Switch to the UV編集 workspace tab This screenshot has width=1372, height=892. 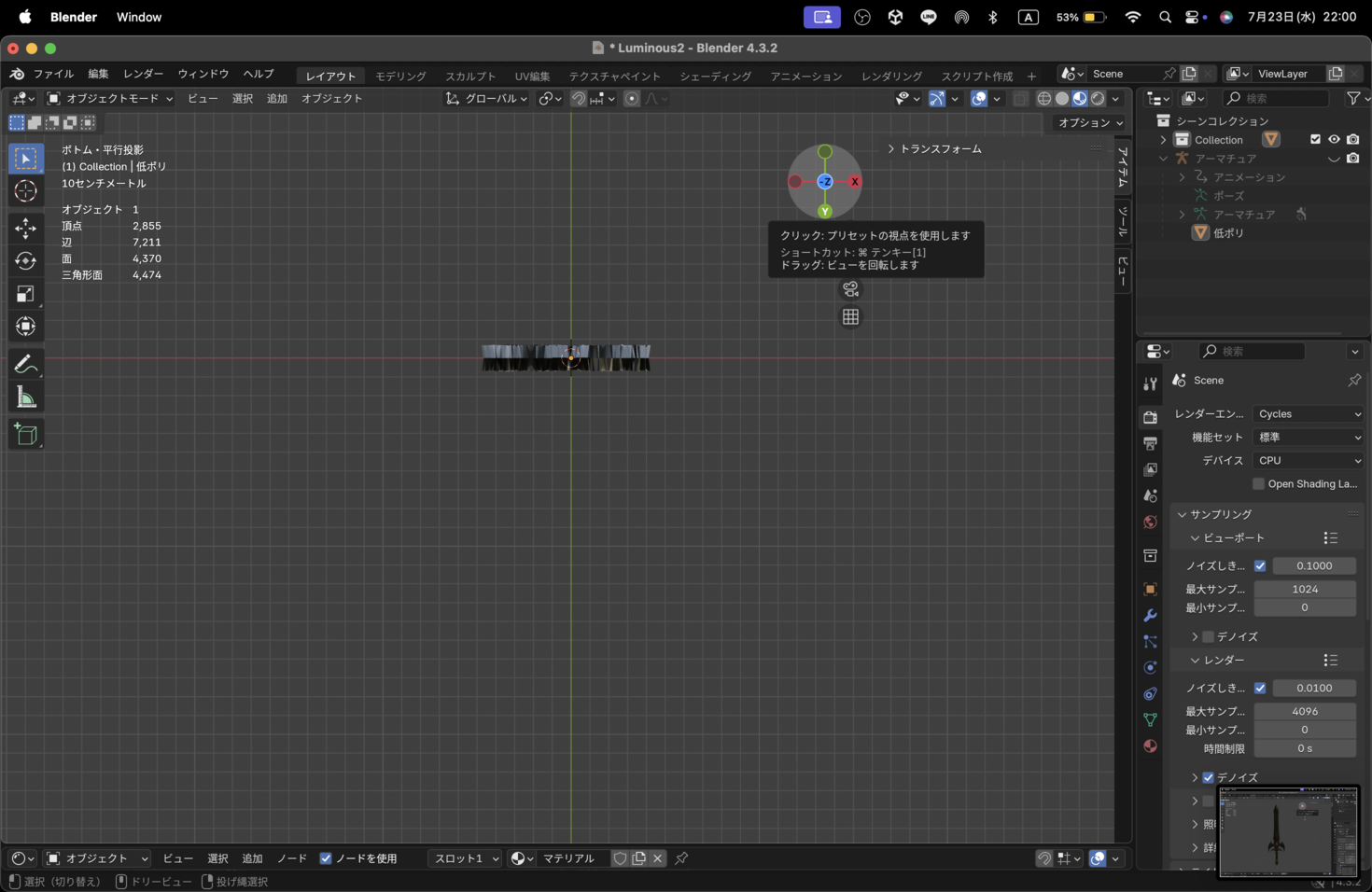pos(532,76)
